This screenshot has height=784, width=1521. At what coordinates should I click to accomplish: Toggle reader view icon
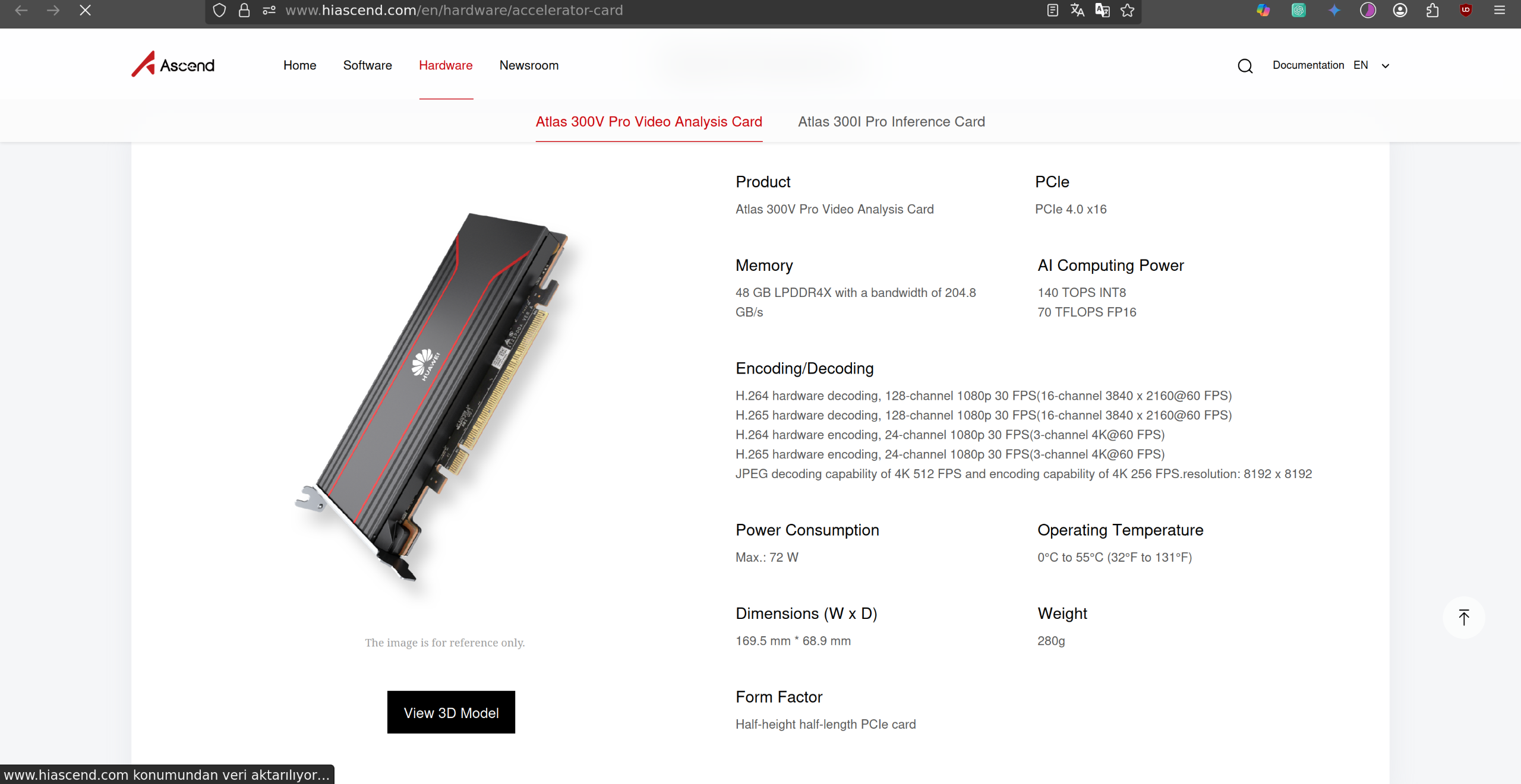point(1052,10)
